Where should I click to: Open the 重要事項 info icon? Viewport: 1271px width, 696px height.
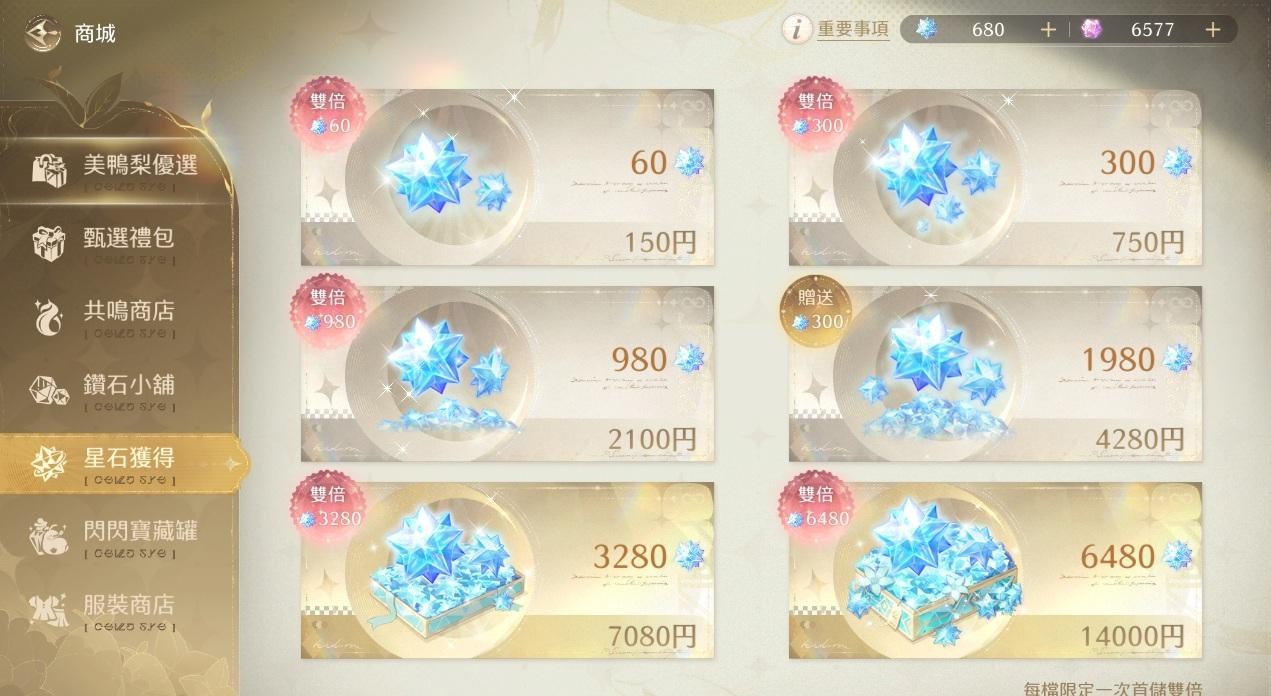point(797,30)
